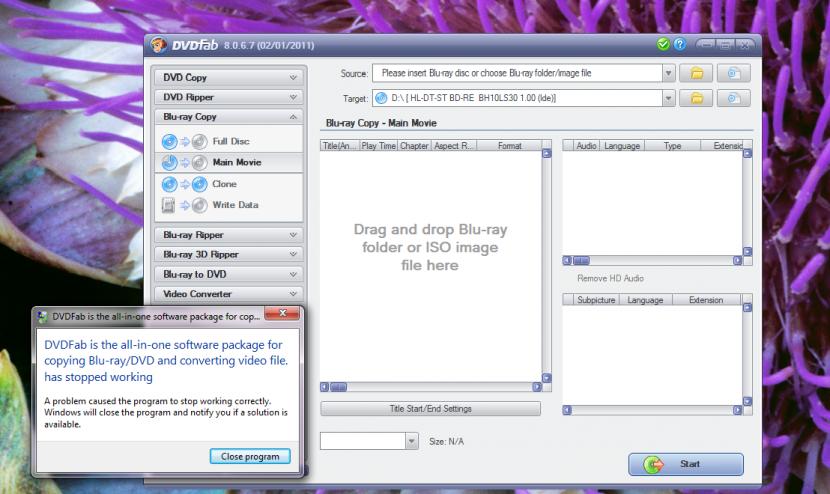Click subpicture list Language column header

point(645,300)
